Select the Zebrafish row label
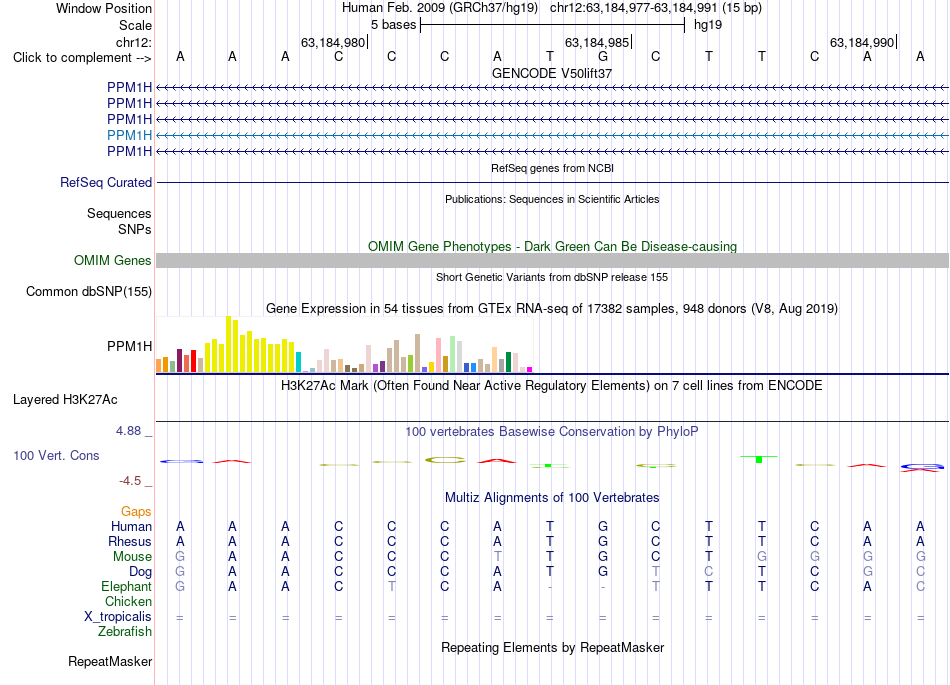 tap(124, 632)
